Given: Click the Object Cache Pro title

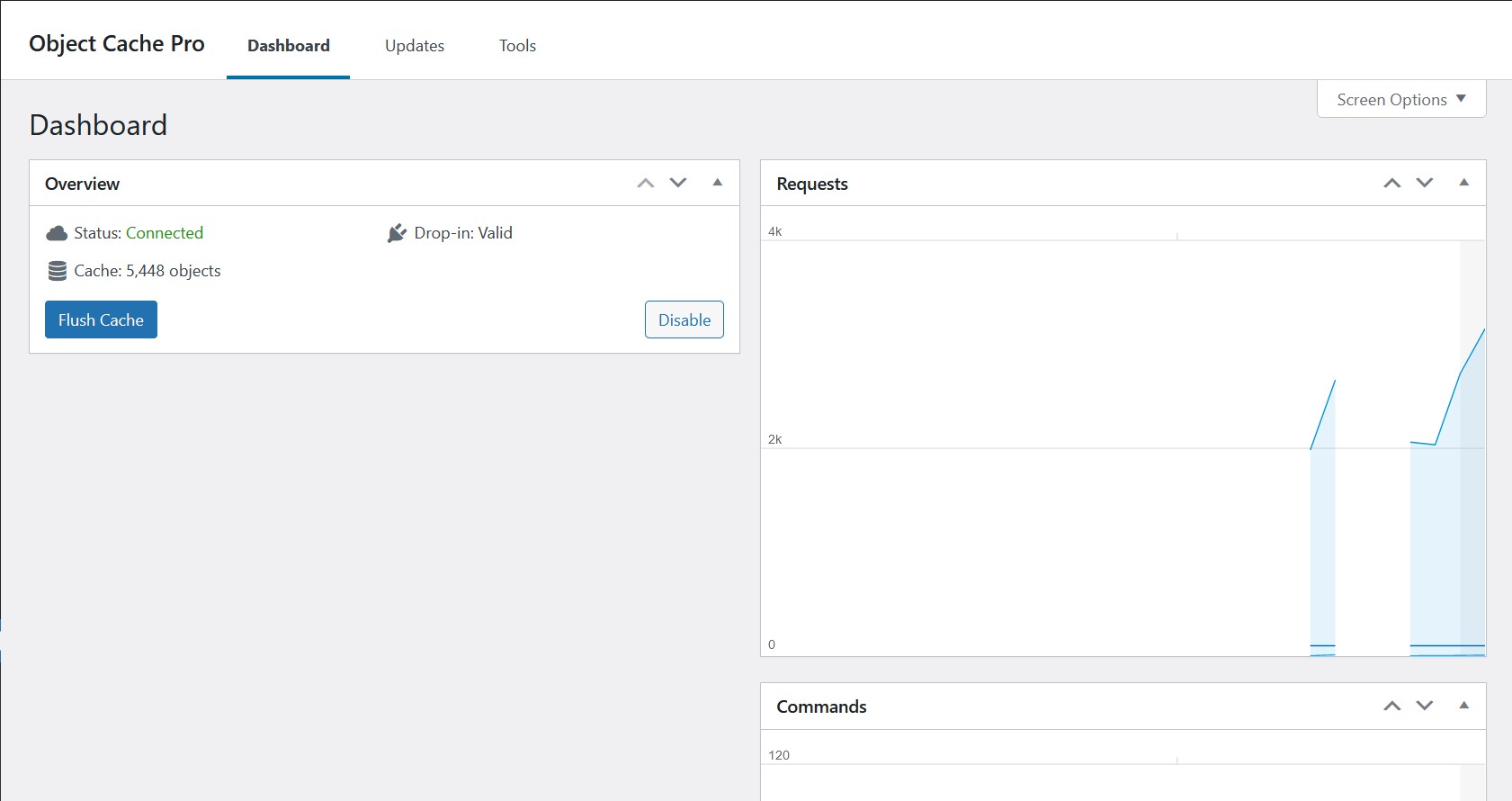Looking at the screenshot, I should (x=117, y=43).
